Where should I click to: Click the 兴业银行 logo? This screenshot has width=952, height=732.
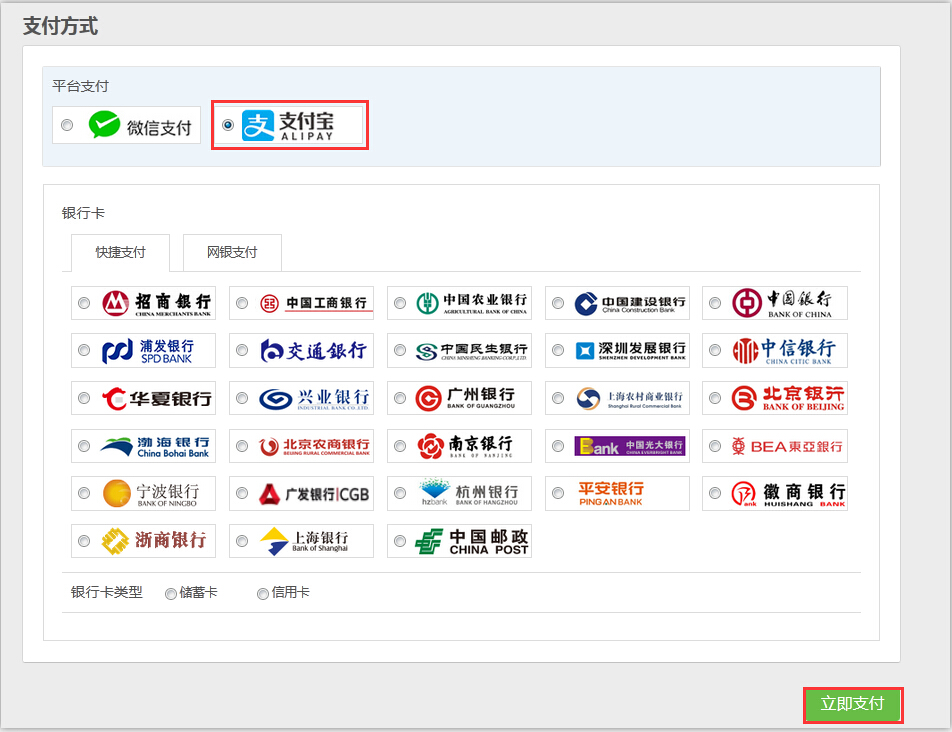pos(314,398)
